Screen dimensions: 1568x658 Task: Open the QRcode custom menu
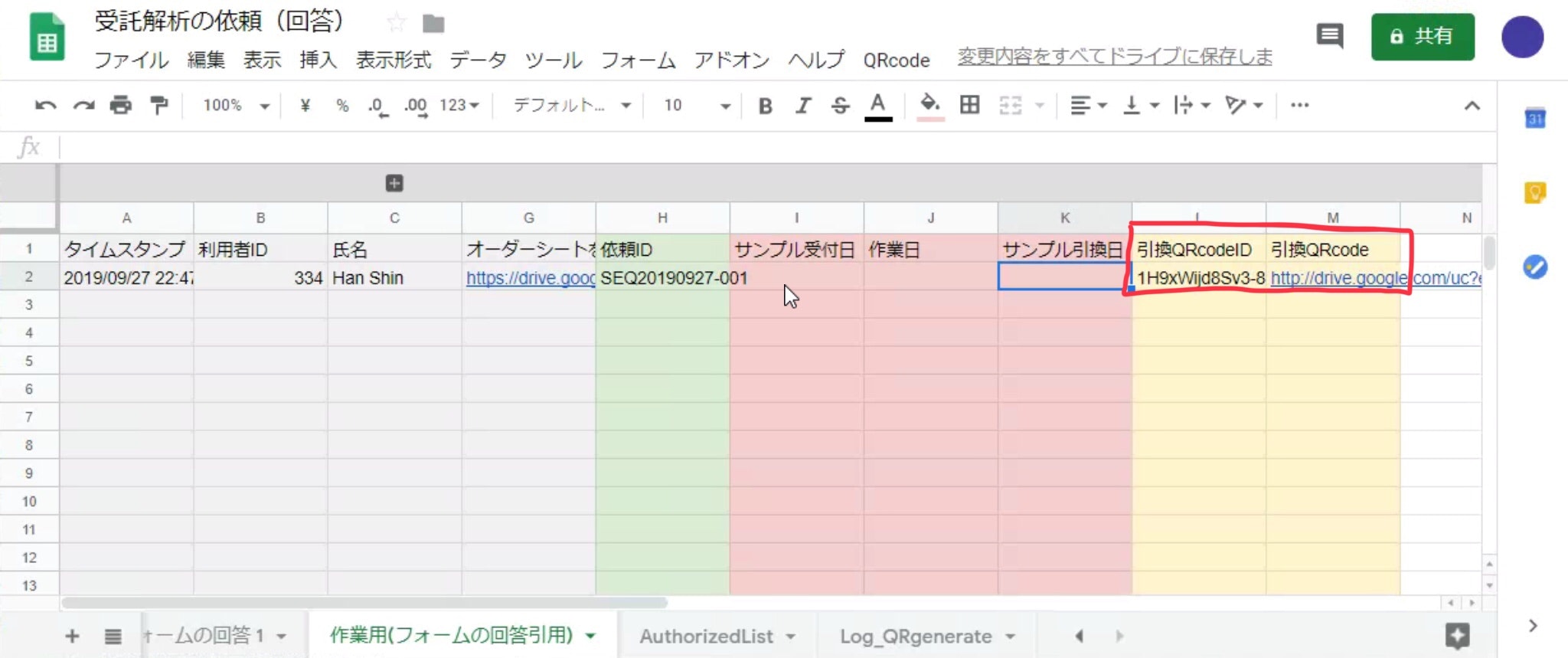897,60
